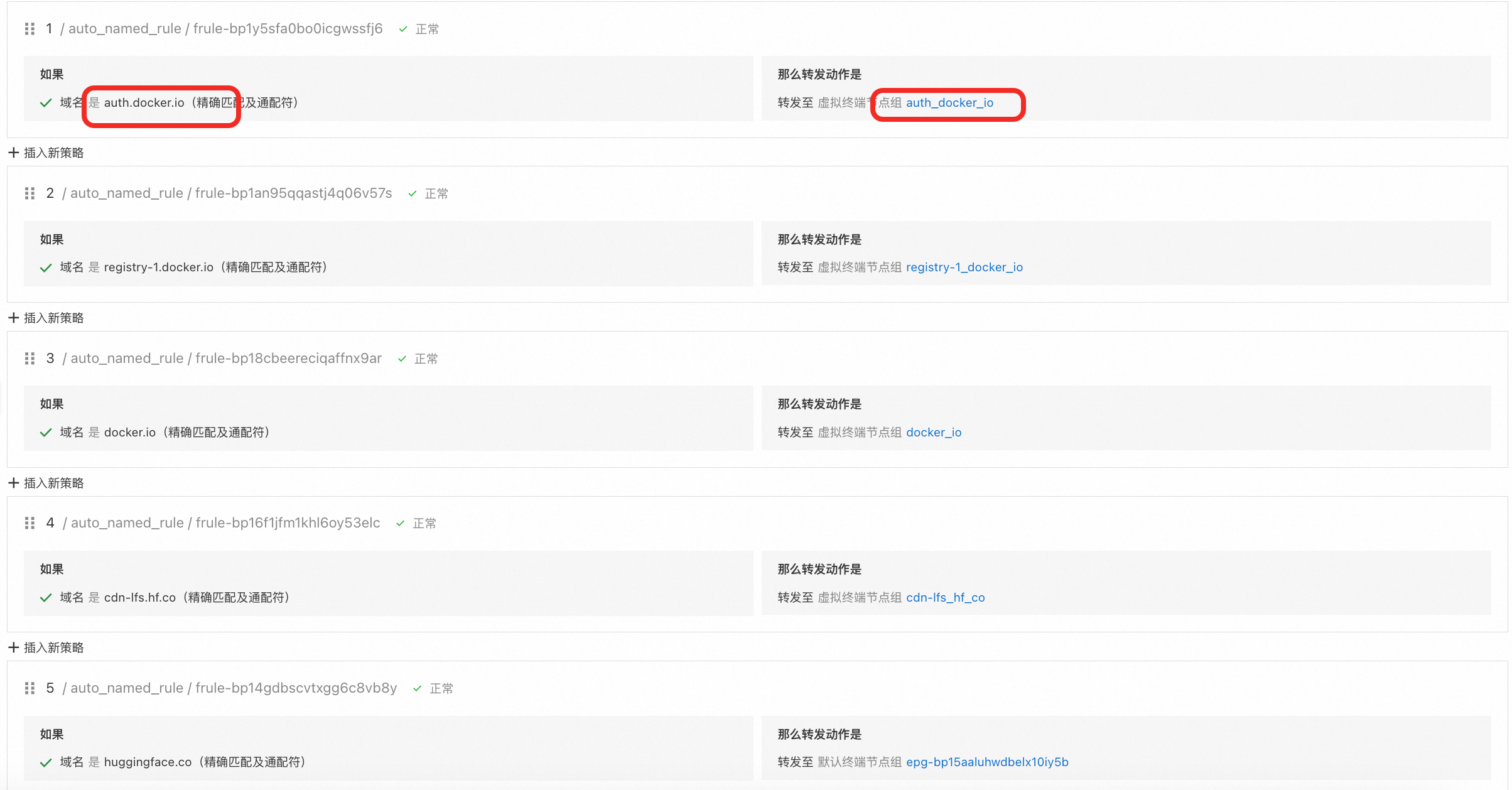Screen dimensions: 1512x790
Task: Click the 正常 status of rule 1
Action: coord(427,30)
